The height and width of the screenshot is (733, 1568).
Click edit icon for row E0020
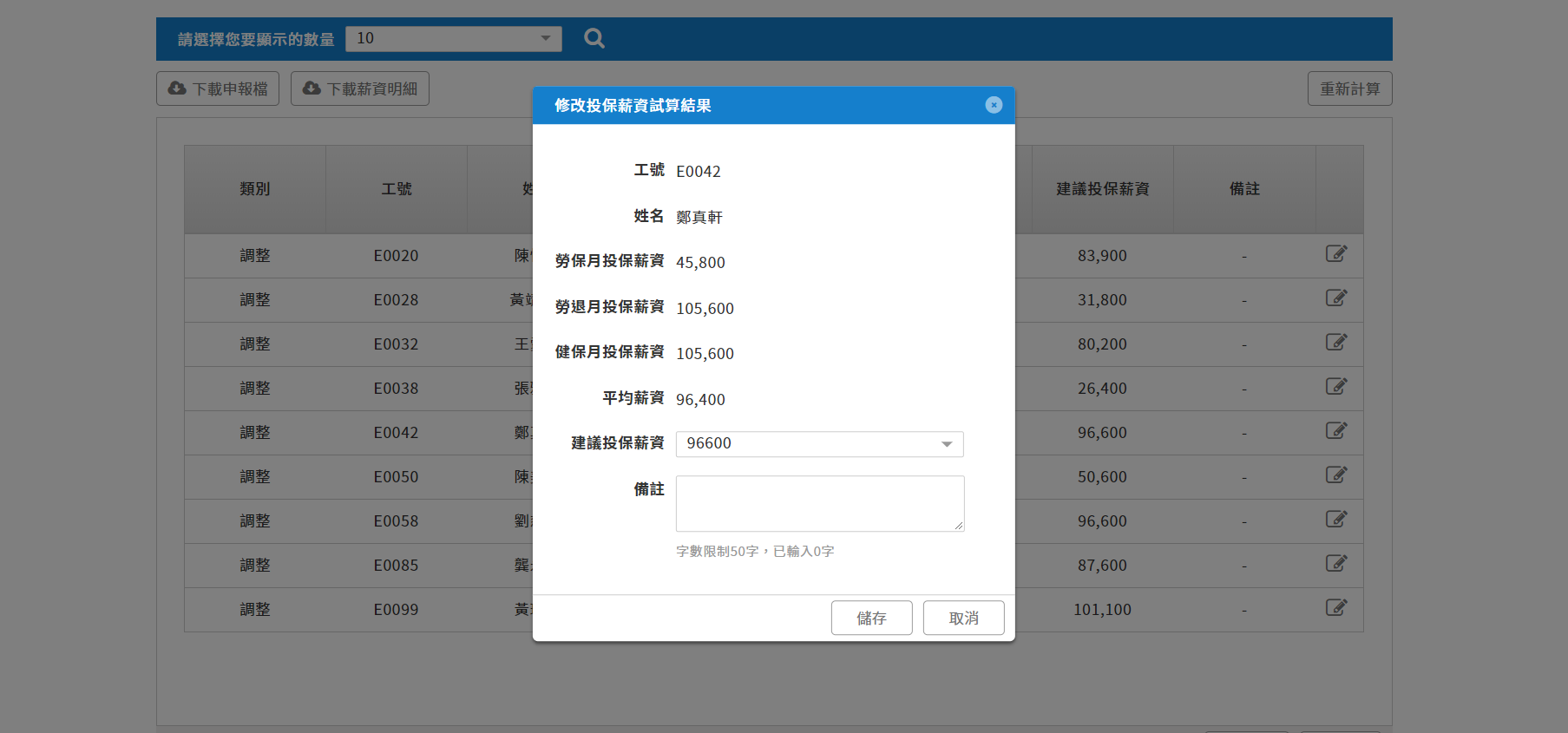pyautogui.click(x=1336, y=254)
